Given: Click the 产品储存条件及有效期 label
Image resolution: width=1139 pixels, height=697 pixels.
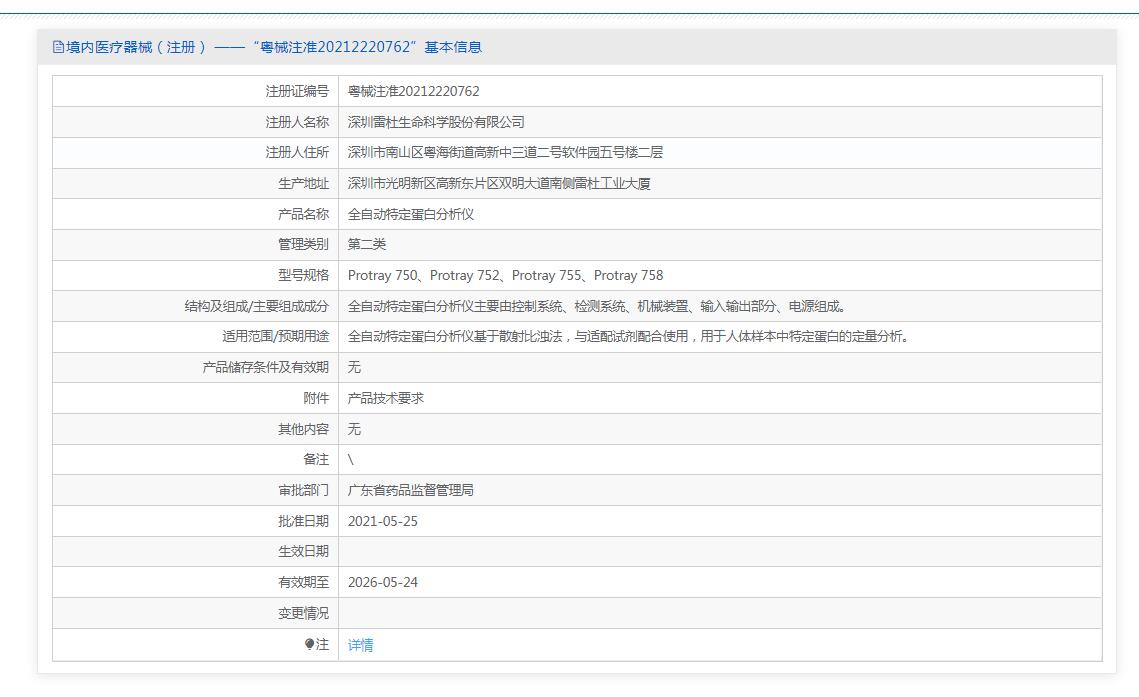Looking at the screenshot, I should pos(265,367).
